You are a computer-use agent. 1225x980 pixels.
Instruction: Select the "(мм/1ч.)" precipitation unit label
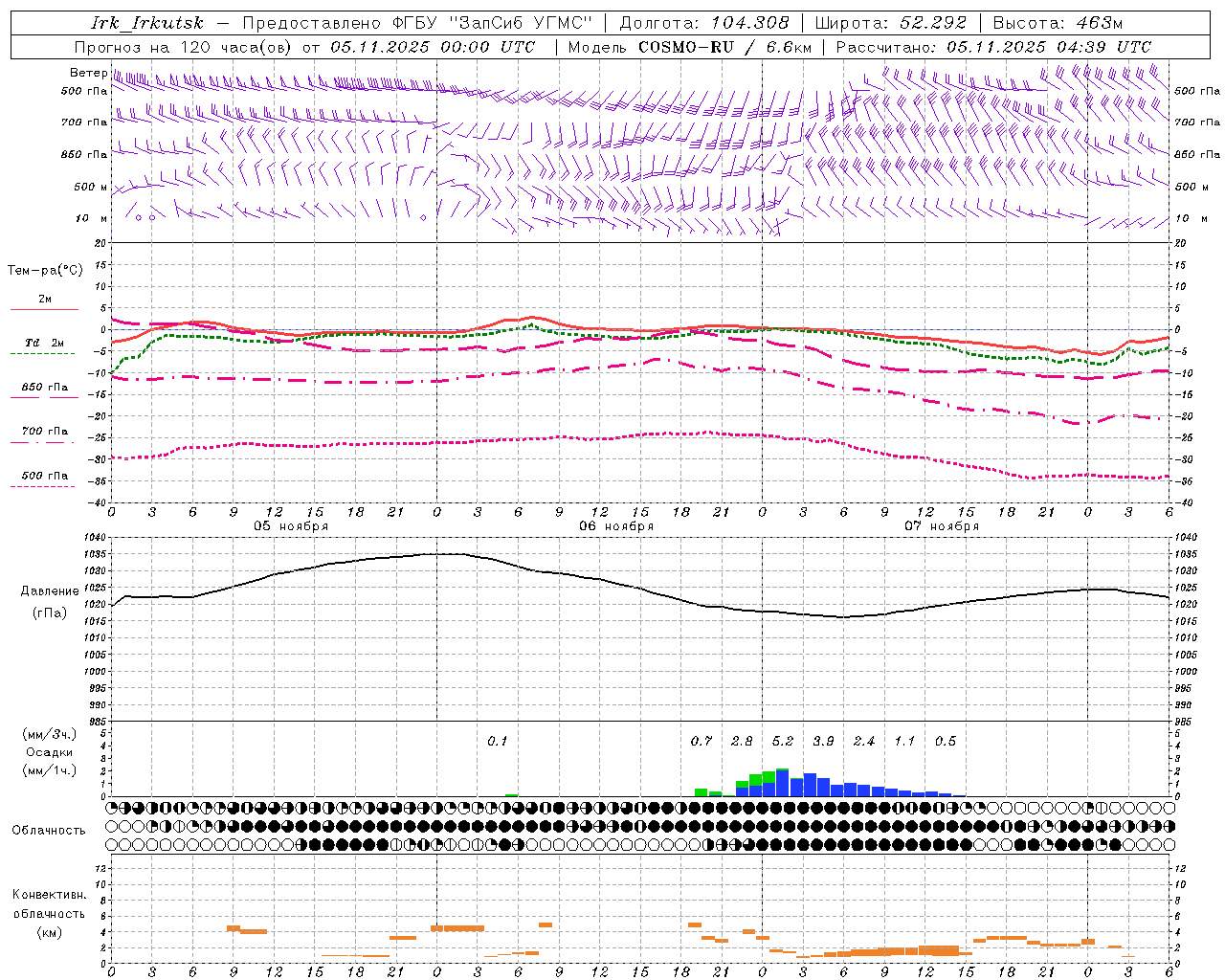(50, 770)
